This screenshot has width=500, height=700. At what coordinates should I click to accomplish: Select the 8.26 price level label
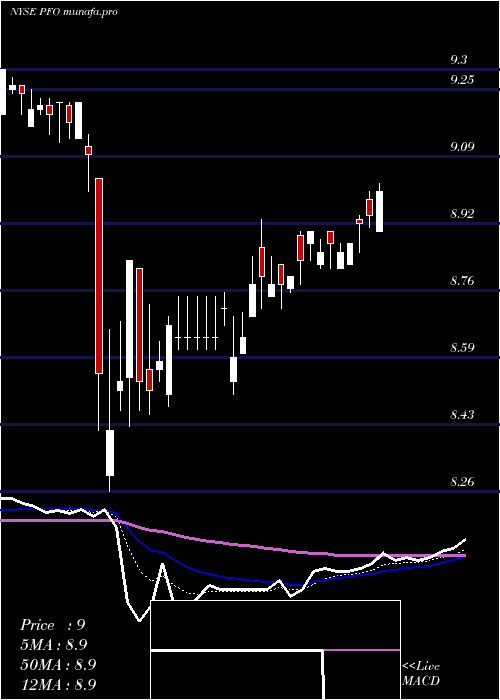462,481
